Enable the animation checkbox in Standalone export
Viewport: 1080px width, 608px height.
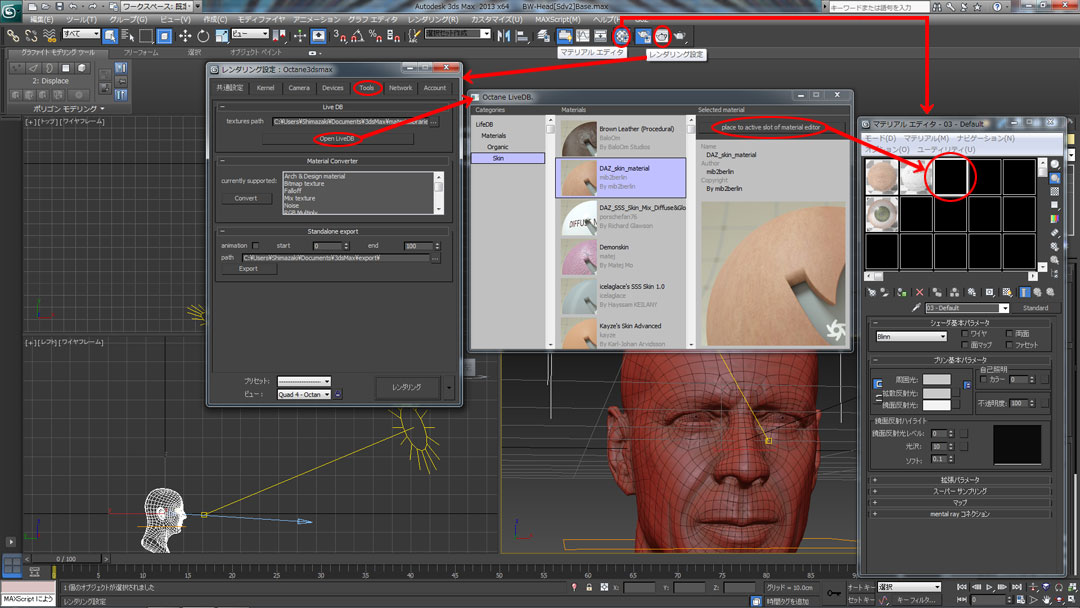click(x=256, y=246)
